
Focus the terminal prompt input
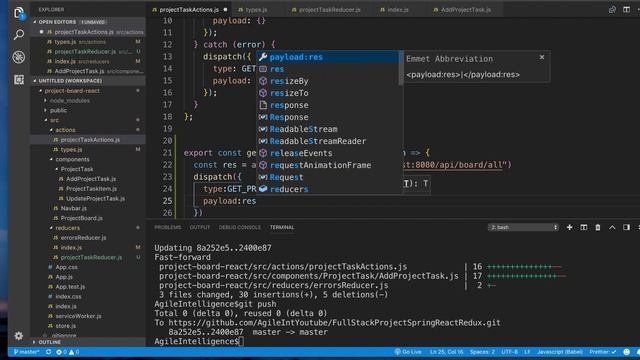tap(242, 342)
